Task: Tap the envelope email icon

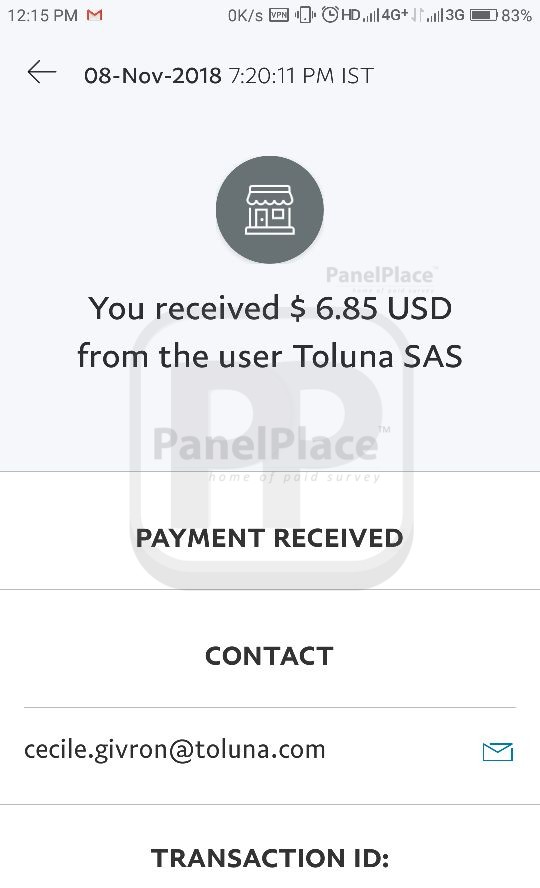Action: pyautogui.click(x=498, y=752)
